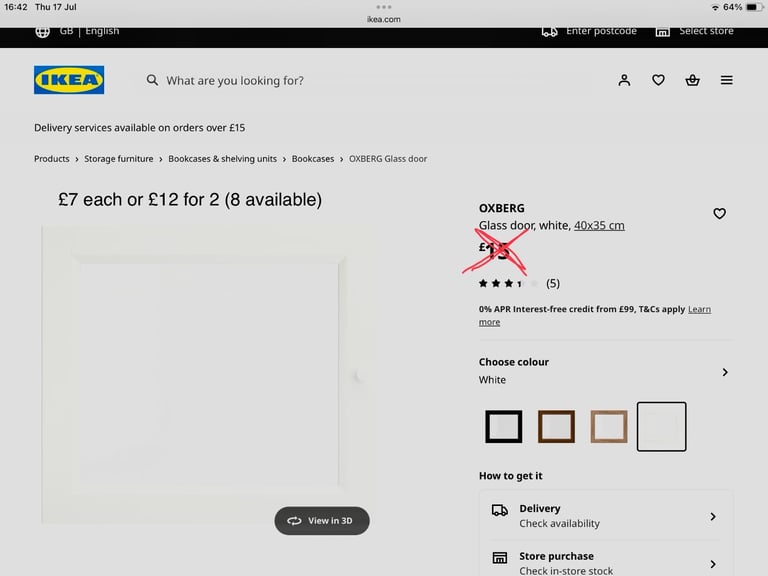Click Select store
768x576 pixels.
coord(706,31)
